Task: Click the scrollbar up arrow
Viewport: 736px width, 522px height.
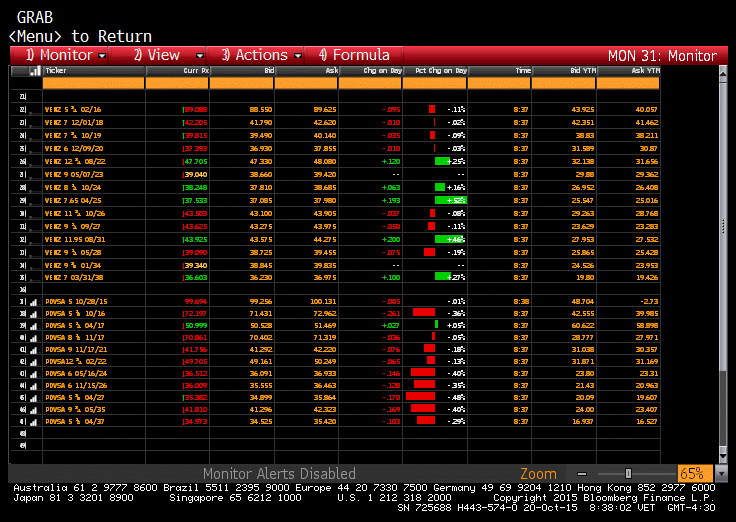Action: (723, 73)
